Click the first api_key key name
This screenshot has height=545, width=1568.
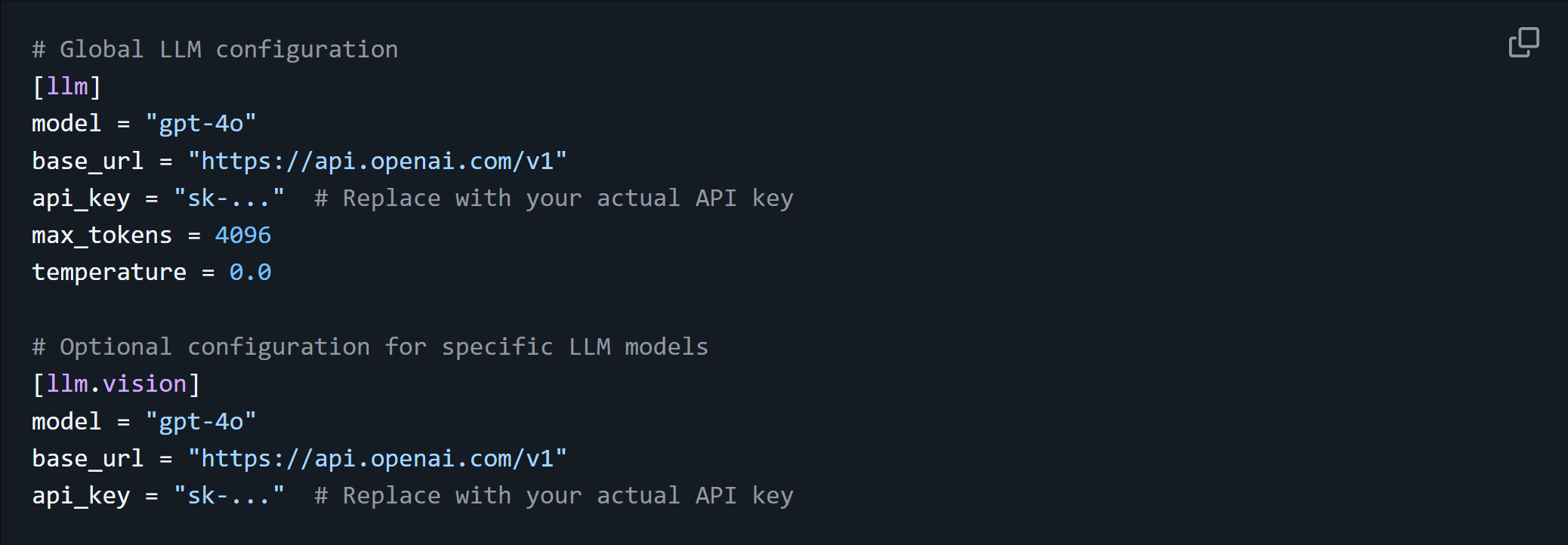coord(81,199)
